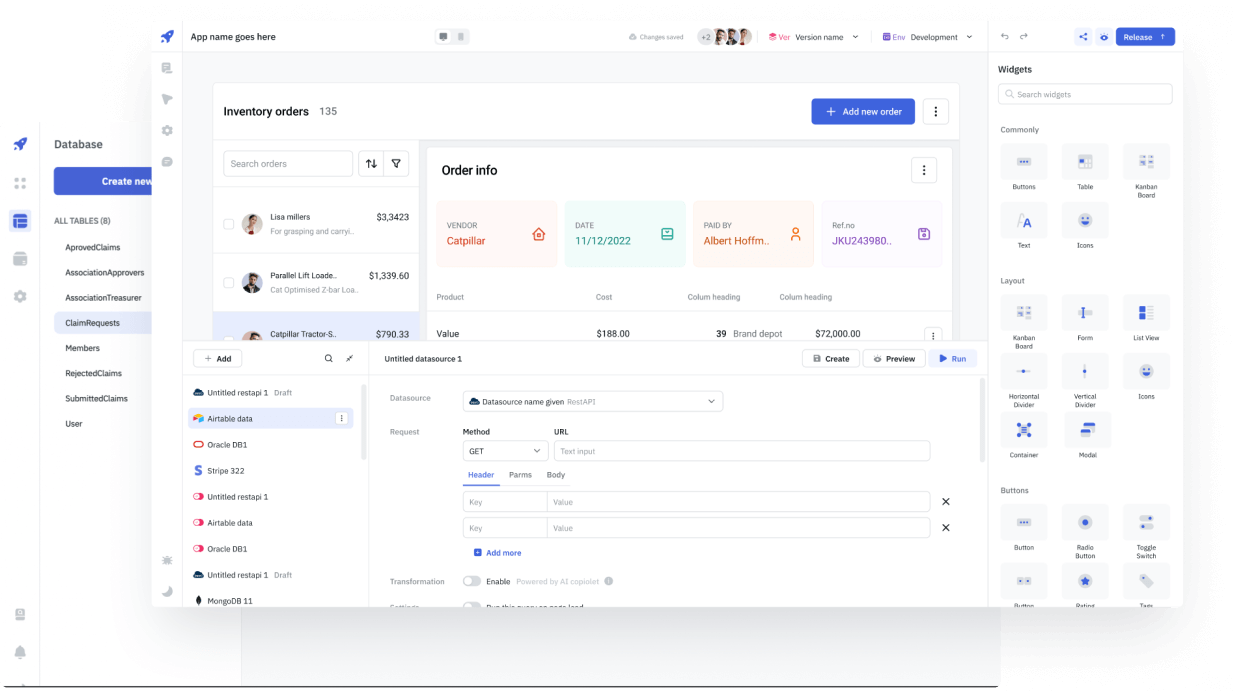The image size is (1236, 692).
Task: Click the Release button
Action: pyautogui.click(x=1145, y=35)
